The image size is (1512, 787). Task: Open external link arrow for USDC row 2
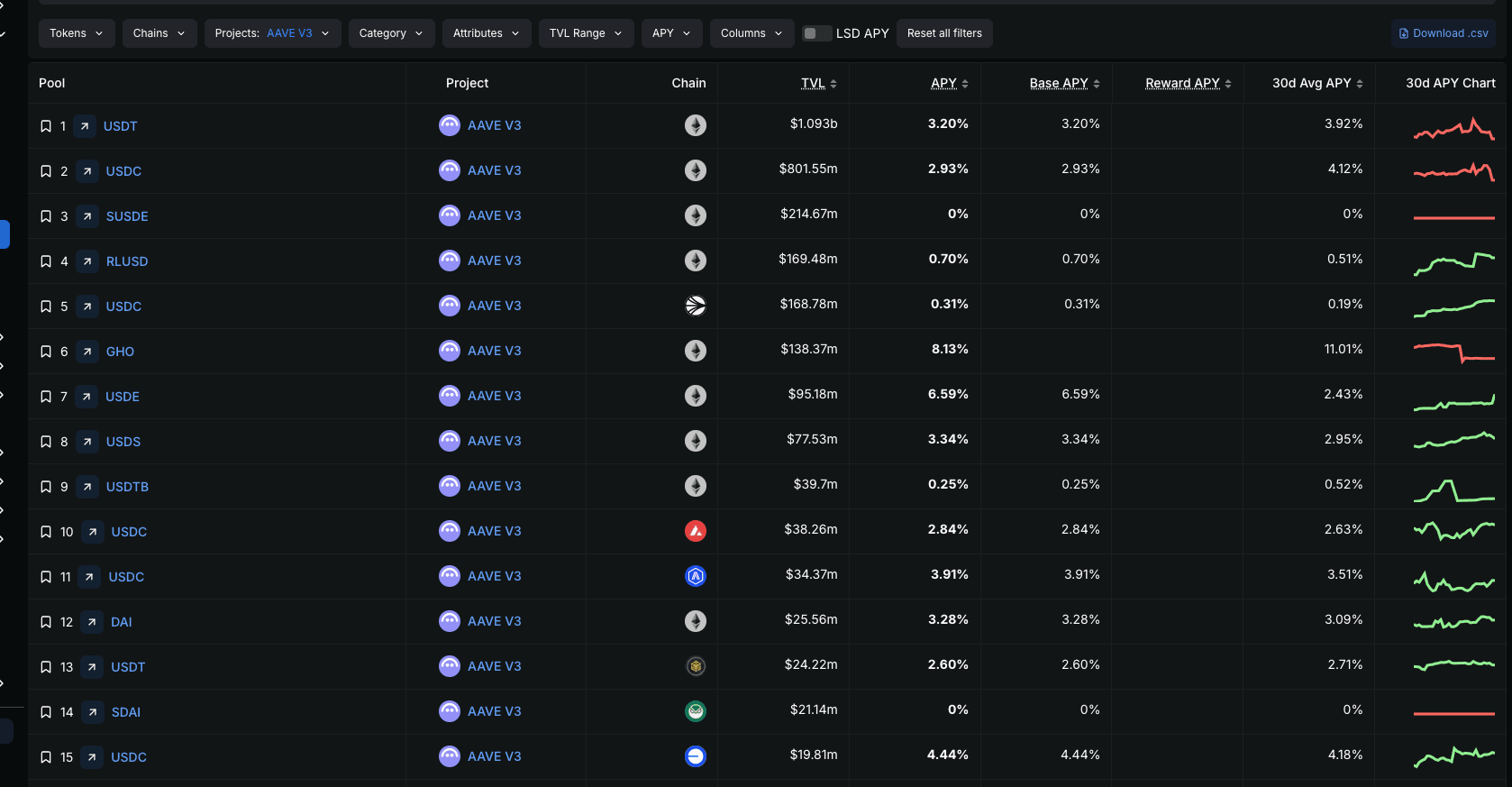pos(87,171)
